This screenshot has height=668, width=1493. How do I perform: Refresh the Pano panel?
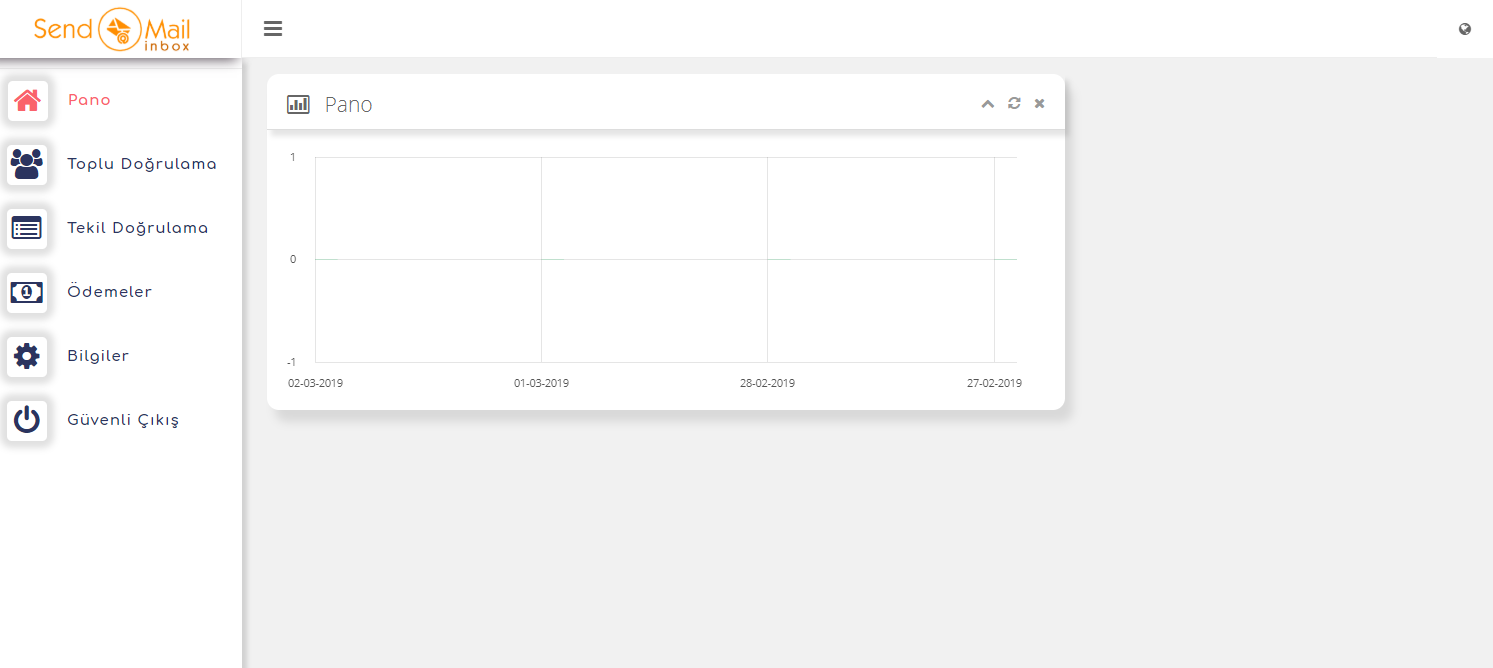[x=1014, y=103]
